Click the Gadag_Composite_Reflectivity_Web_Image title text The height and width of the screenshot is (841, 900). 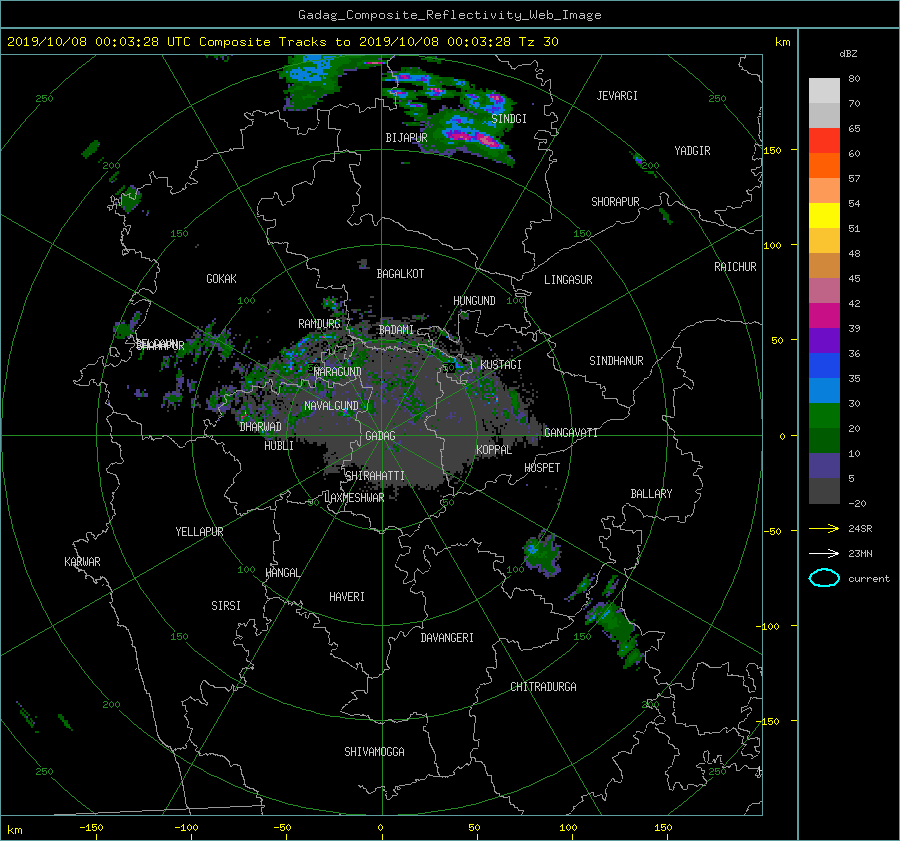click(449, 15)
